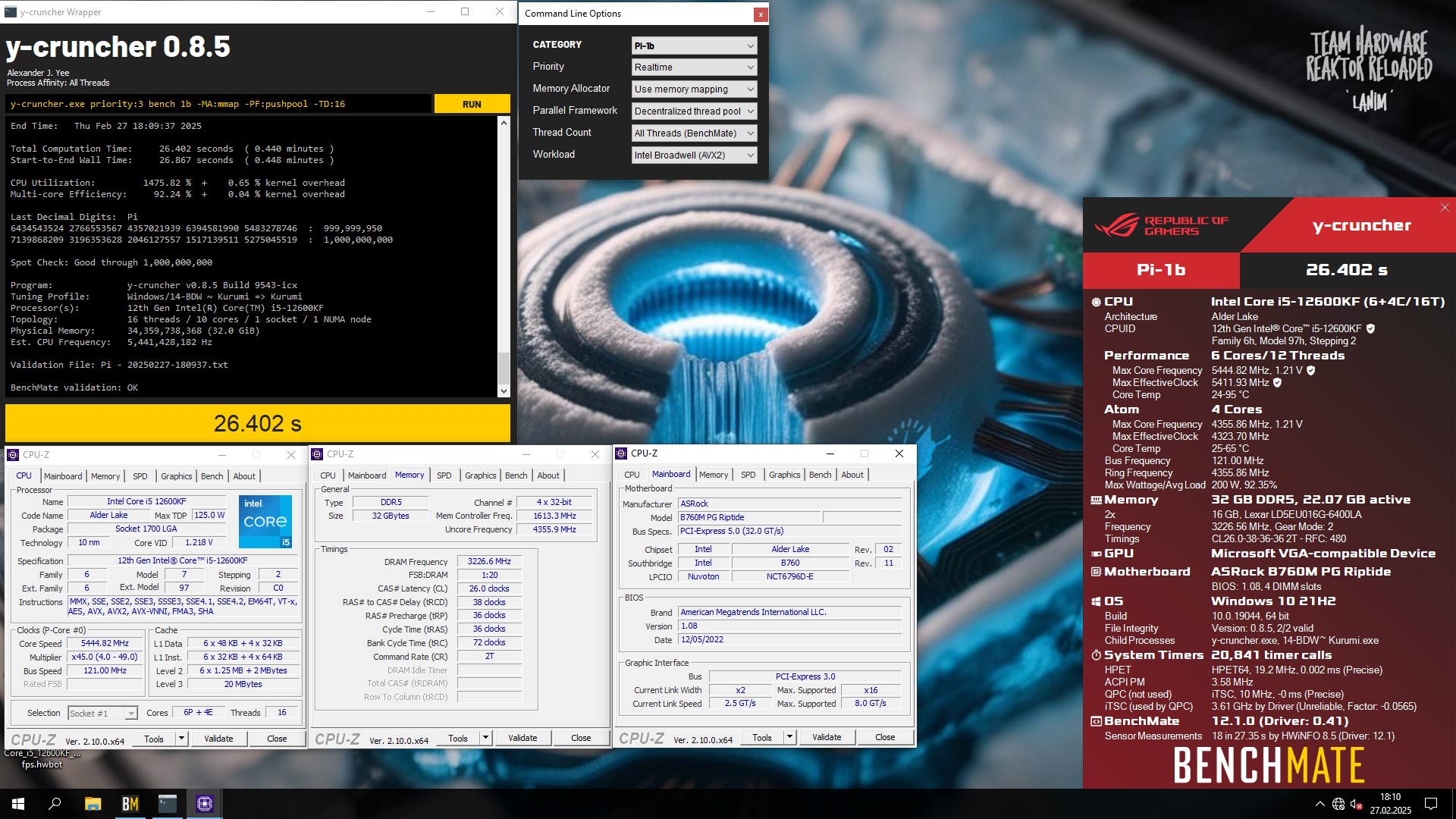Screen dimensions: 1456x819
Task: Open network tray icon
Action: 1338,804
